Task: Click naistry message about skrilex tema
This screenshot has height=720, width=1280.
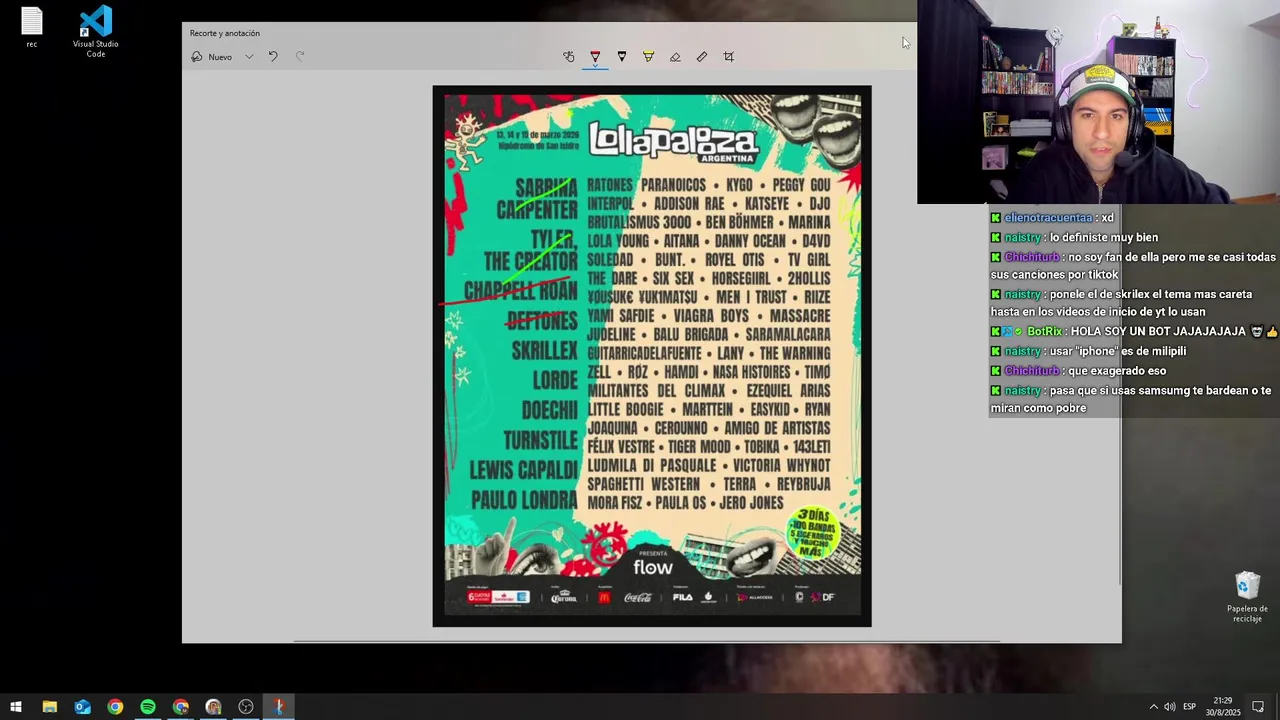Action: [1121, 302]
